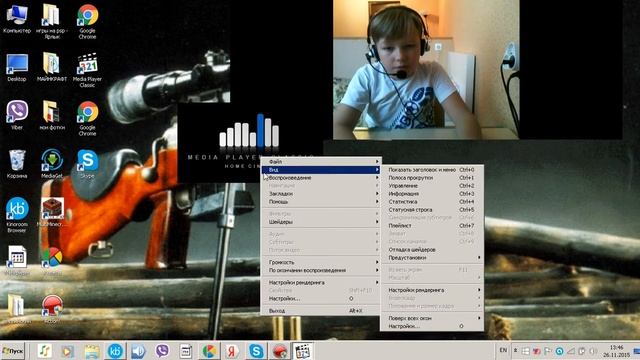The width and height of the screenshot is (640, 360).
Task: Expand 'Настройки рендеринга' in the Вид submenu
Action: [432, 290]
